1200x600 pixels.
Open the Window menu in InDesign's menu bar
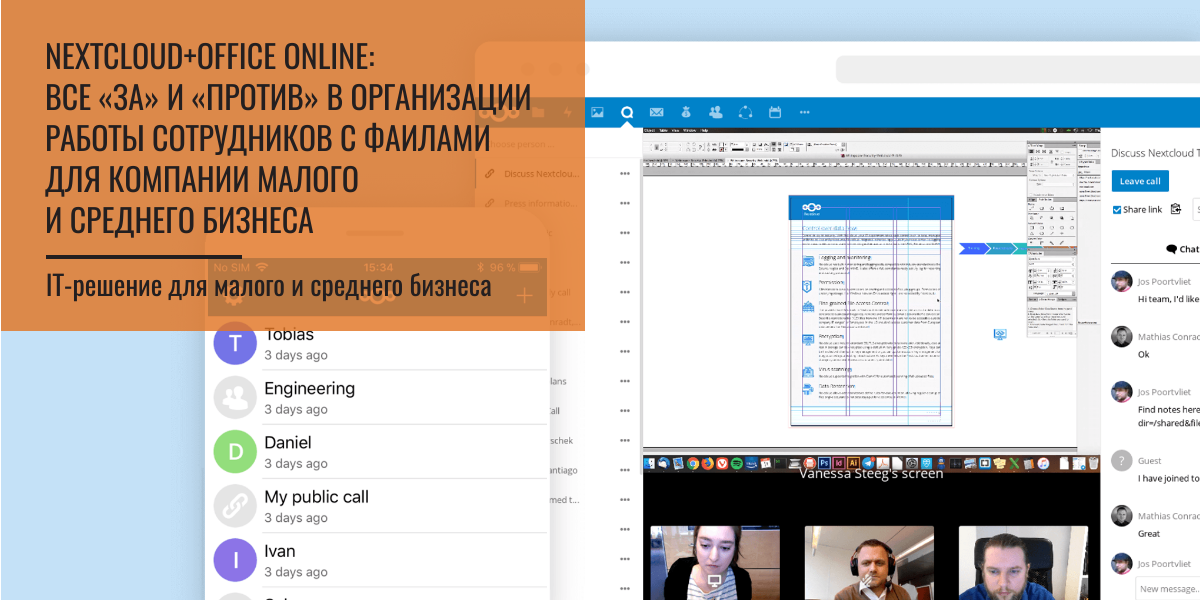click(x=689, y=131)
